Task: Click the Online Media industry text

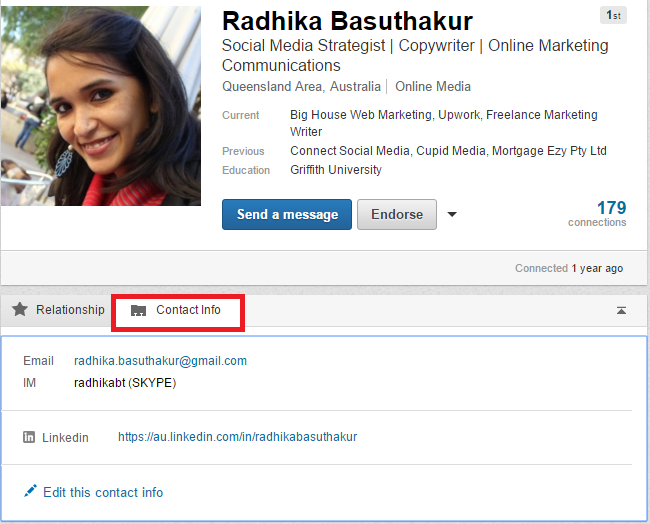Action: pyautogui.click(x=433, y=86)
